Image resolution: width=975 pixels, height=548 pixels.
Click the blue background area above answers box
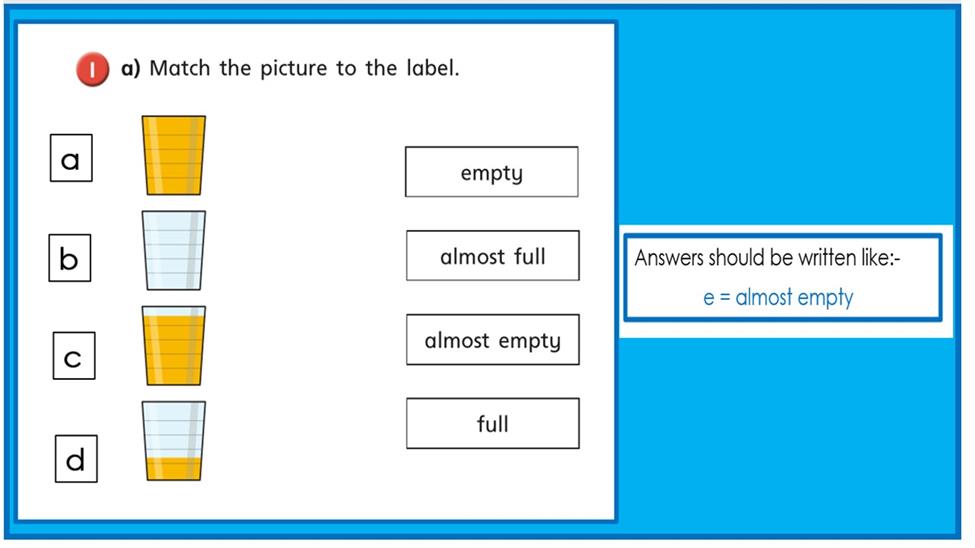click(x=787, y=118)
